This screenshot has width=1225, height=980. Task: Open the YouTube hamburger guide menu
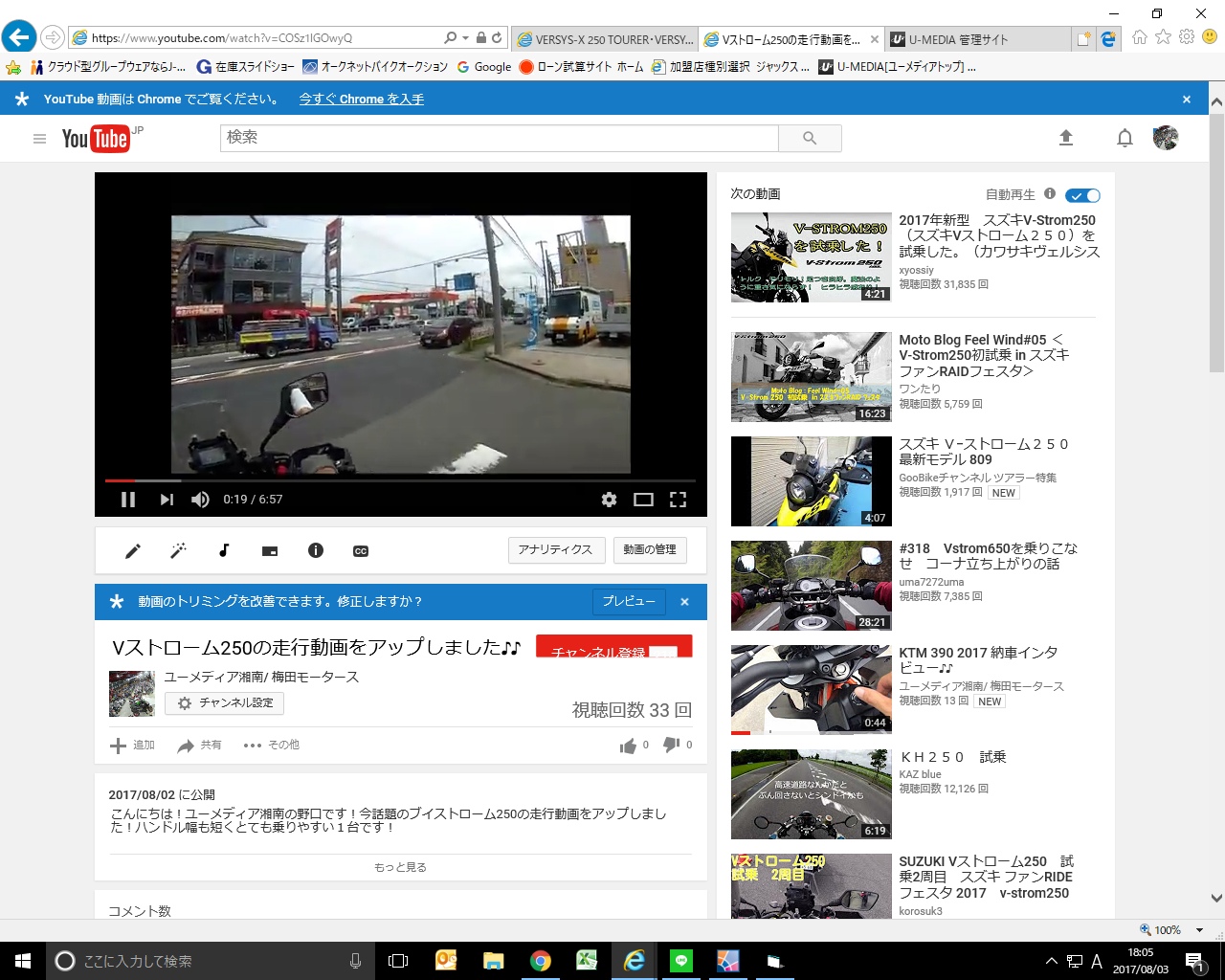coord(39,139)
